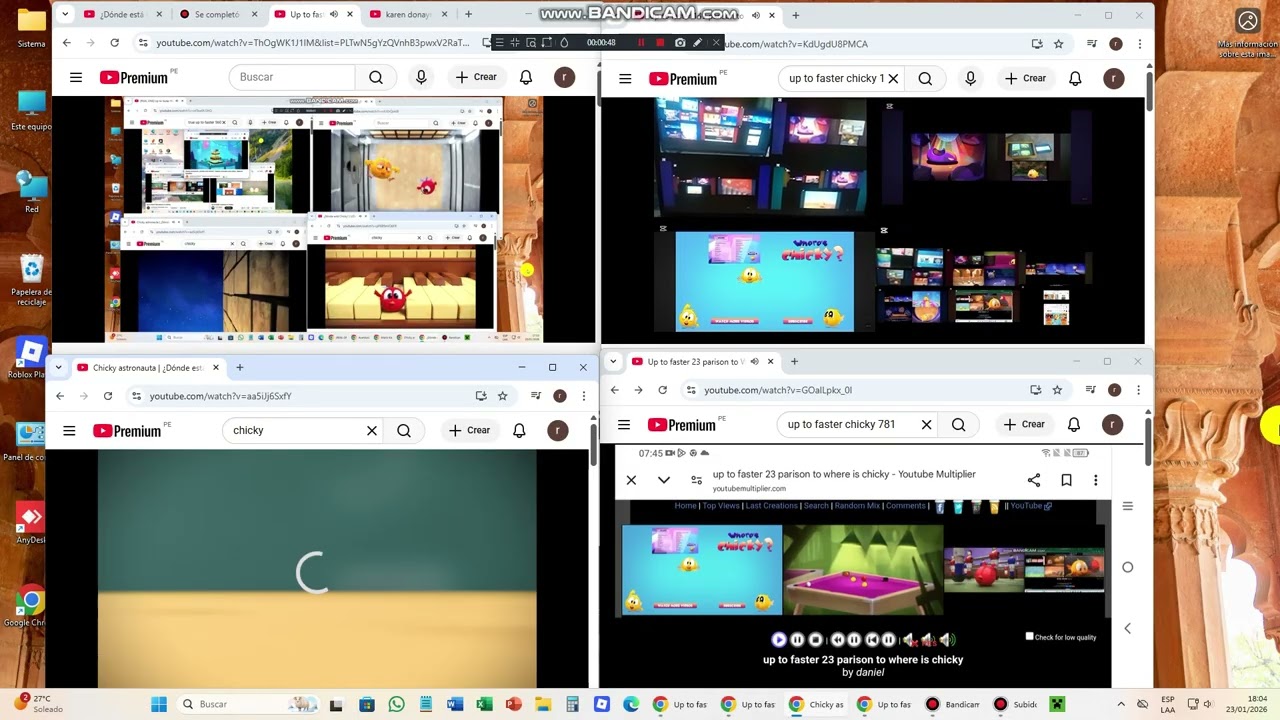Click Crear in 'up to faster chicky 781' window
1280x720 pixels.
pos(1024,424)
